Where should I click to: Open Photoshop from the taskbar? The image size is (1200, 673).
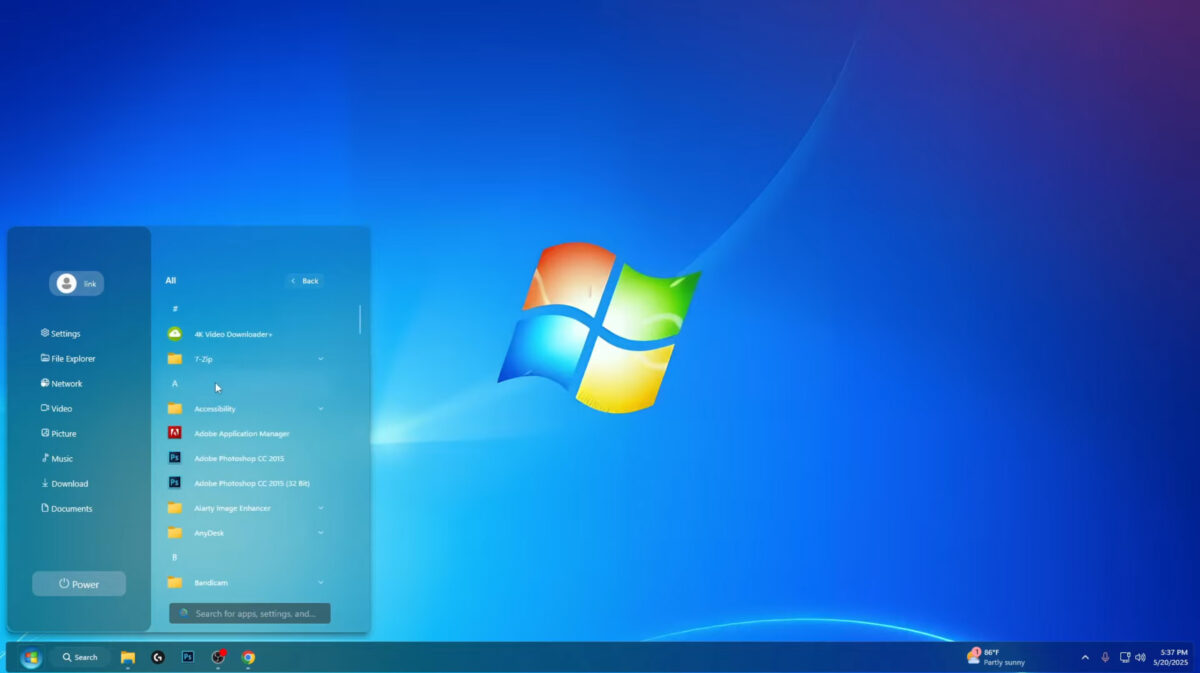coord(187,658)
